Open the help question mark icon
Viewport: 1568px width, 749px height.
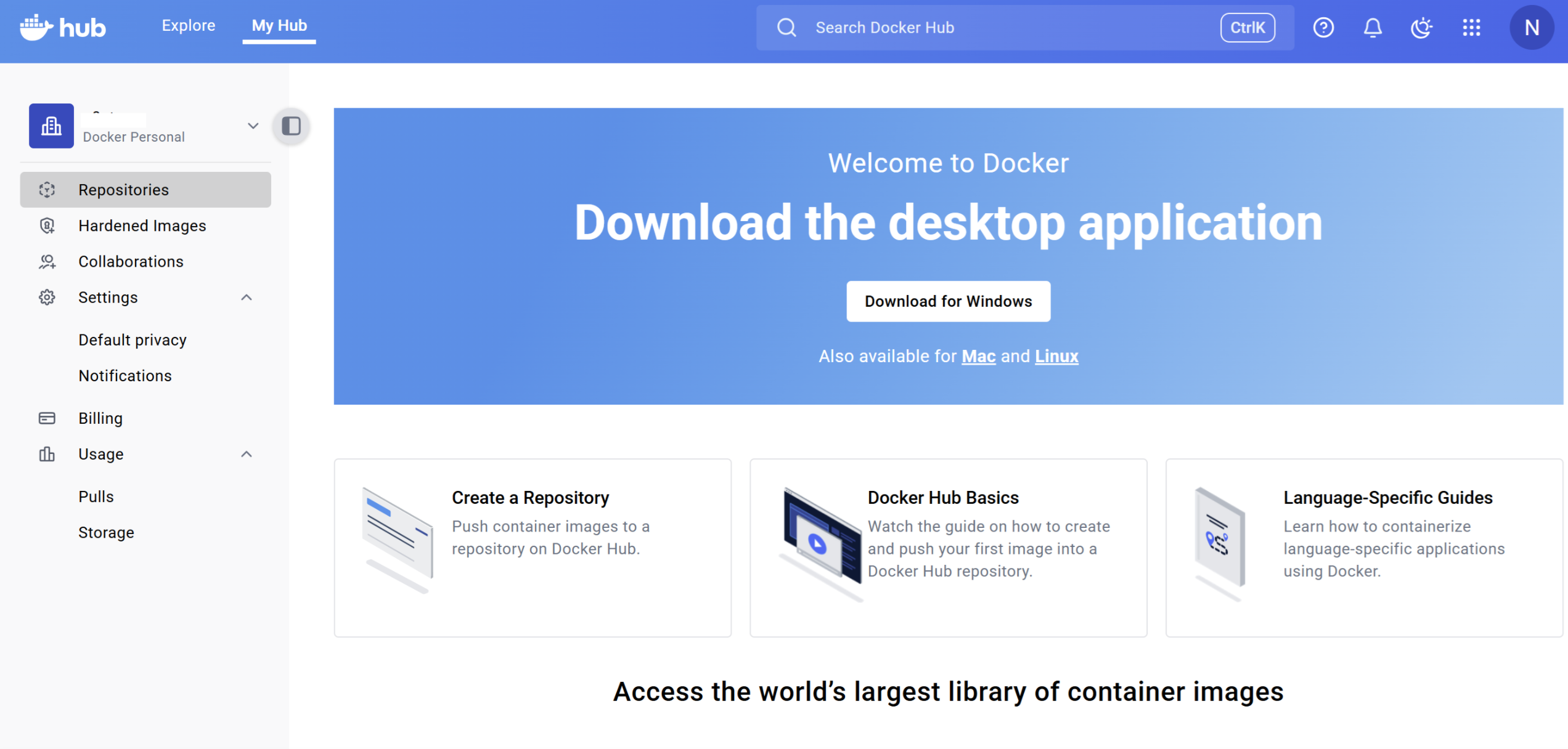(x=1323, y=27)
